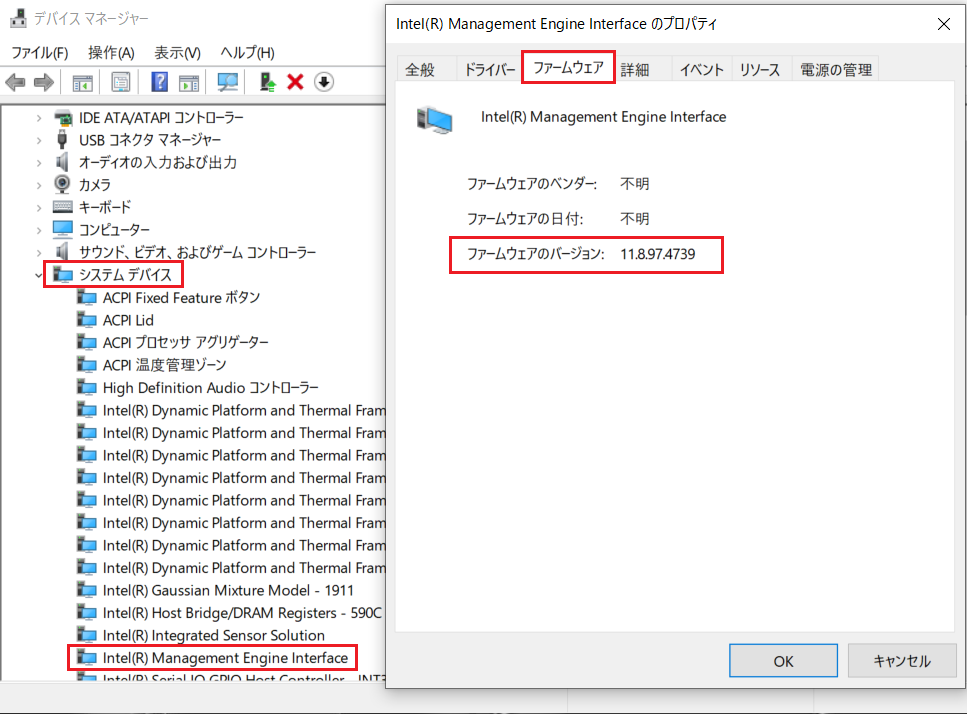Open the ヘルプ(H) menu
967x714 pixels.
[x=248, y=52]
